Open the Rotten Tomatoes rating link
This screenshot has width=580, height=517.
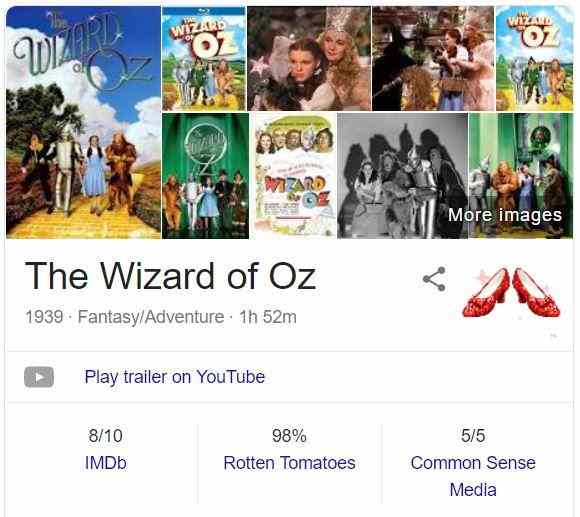point(289,463)
